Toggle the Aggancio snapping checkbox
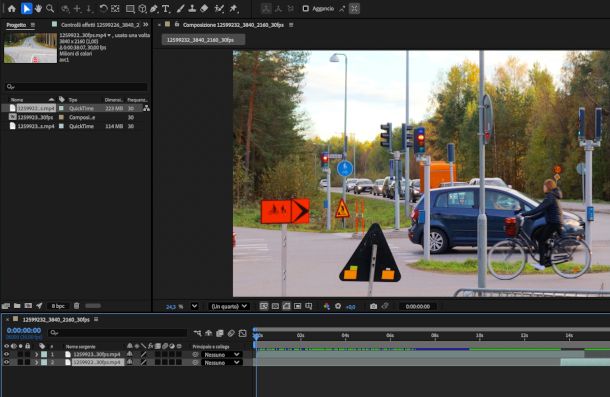Viewport: 610px width, 397px height. point(306,9)
